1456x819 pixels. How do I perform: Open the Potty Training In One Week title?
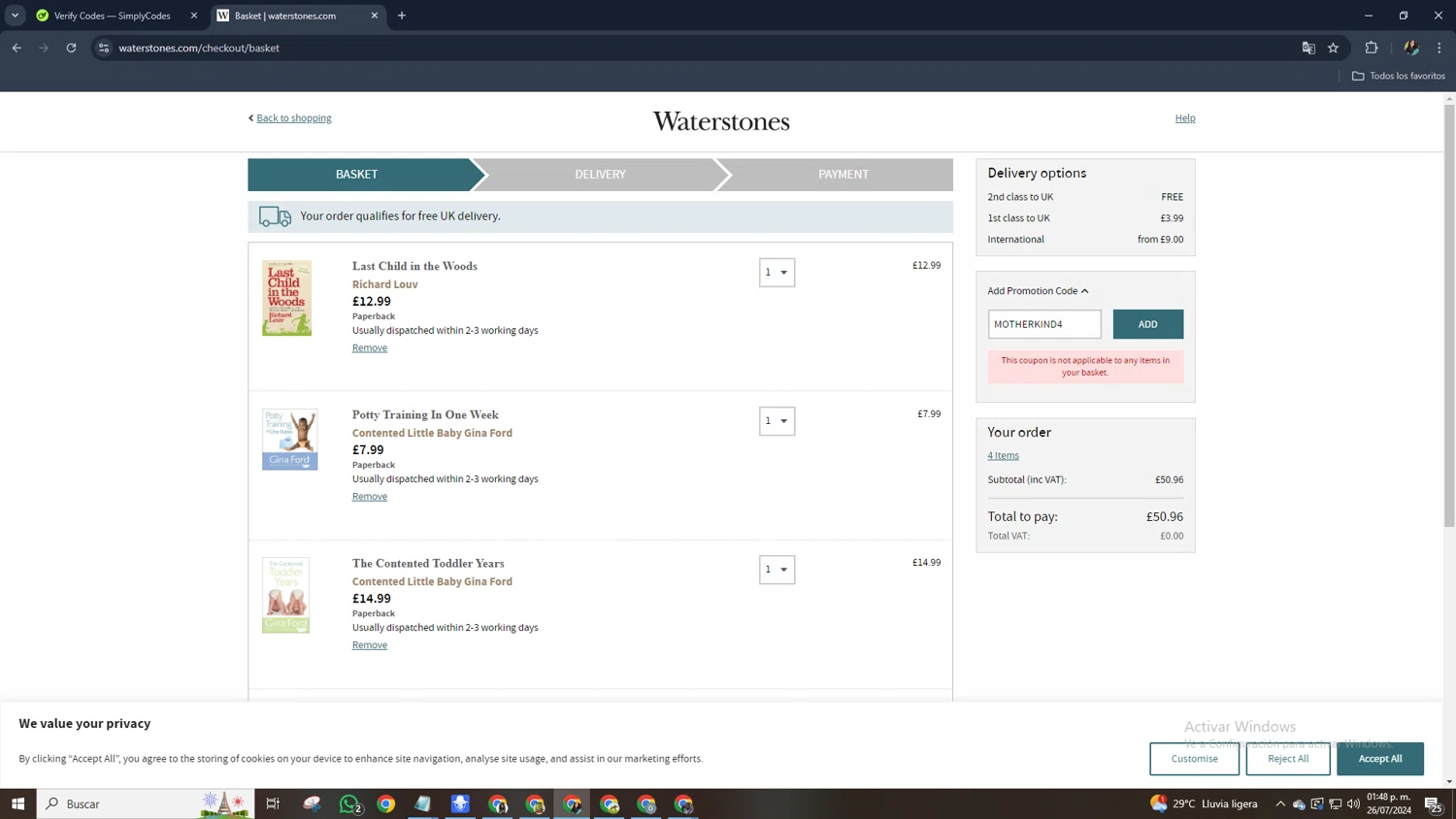pyautogui.click(x=425, y=414)
